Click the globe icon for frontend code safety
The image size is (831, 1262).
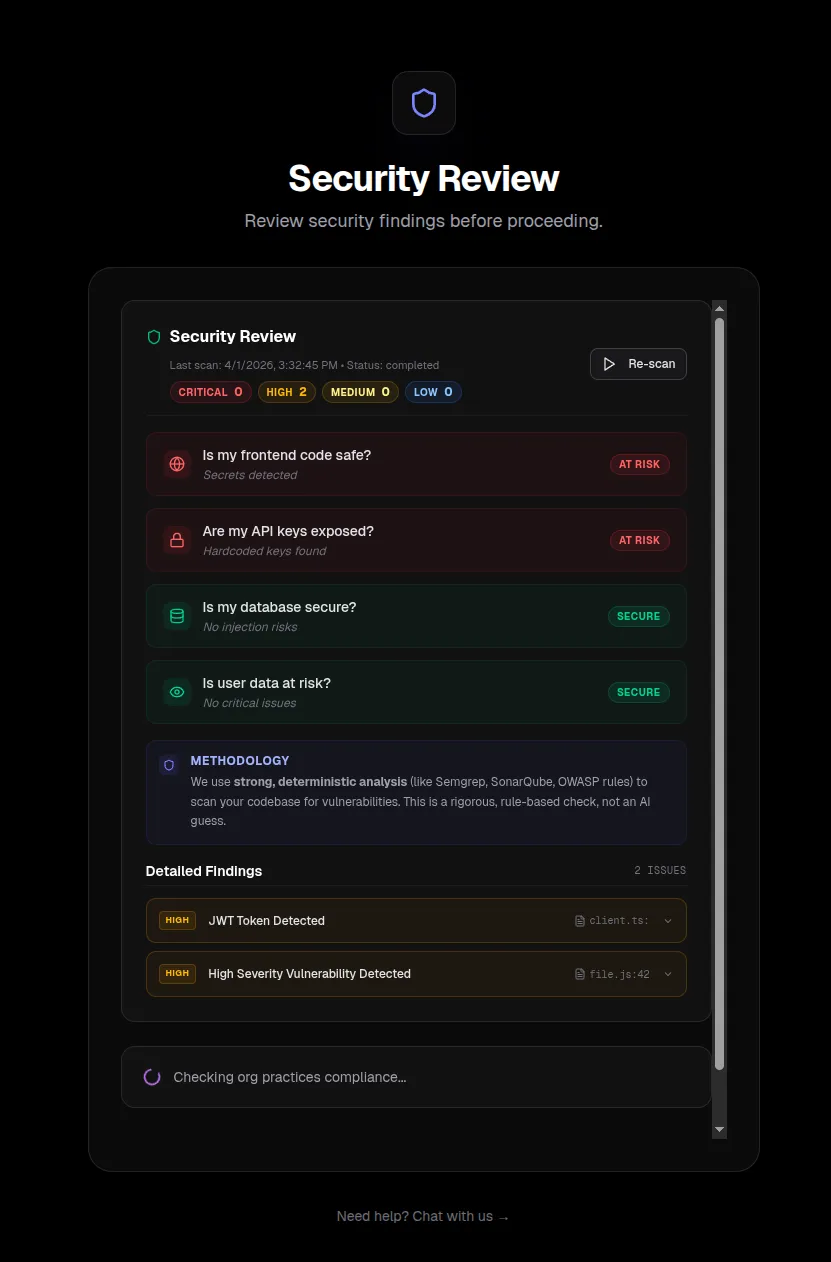click(x=176, y=464)
